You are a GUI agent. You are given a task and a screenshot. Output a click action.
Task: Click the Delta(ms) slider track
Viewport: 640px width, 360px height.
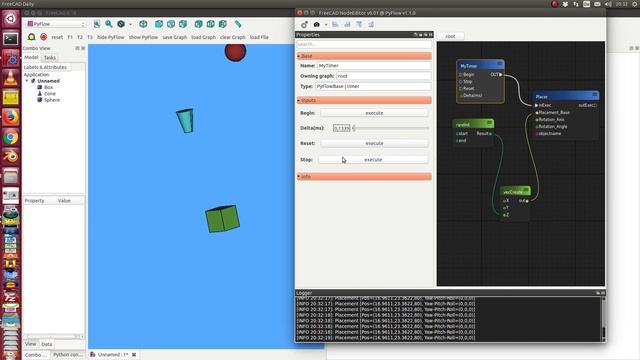click(391, 128)
